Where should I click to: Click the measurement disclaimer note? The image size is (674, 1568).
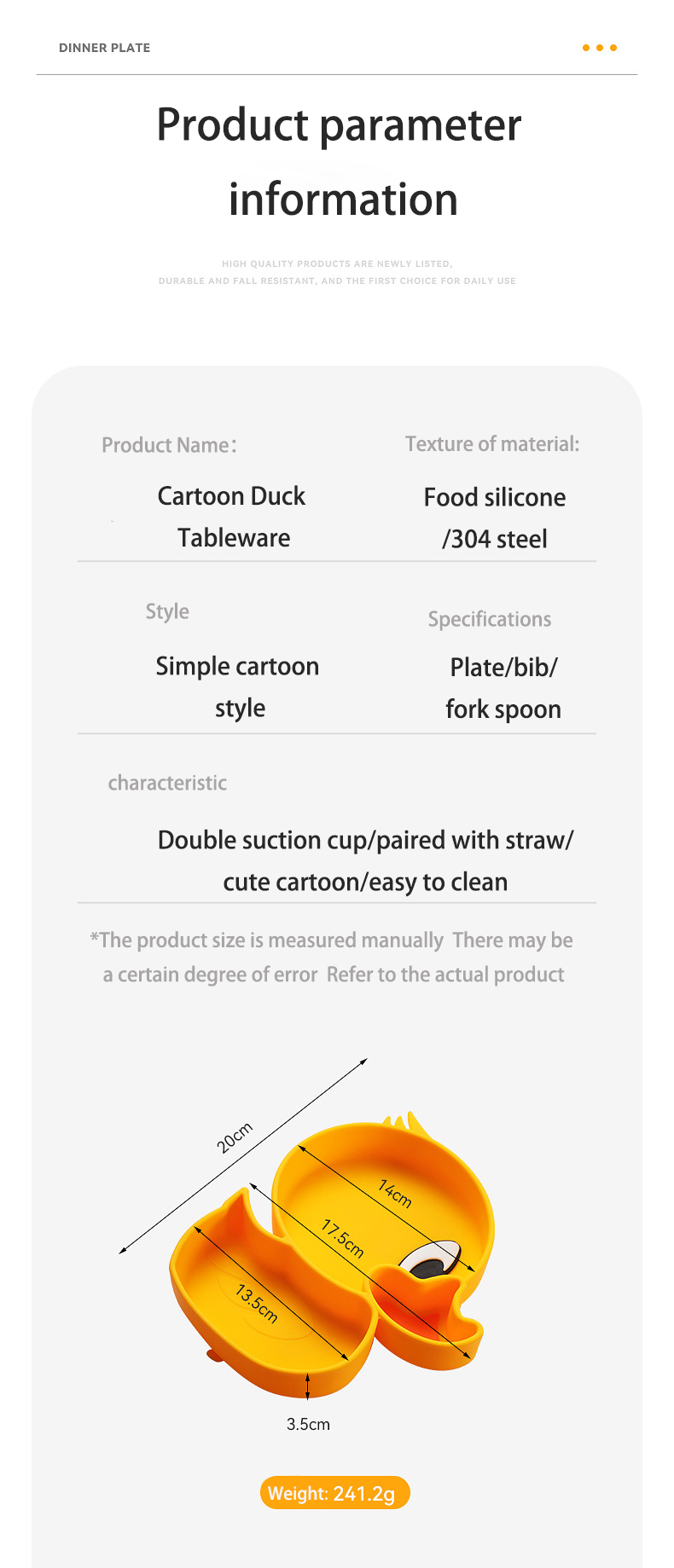pyautogui.click(x=333, y=958)
